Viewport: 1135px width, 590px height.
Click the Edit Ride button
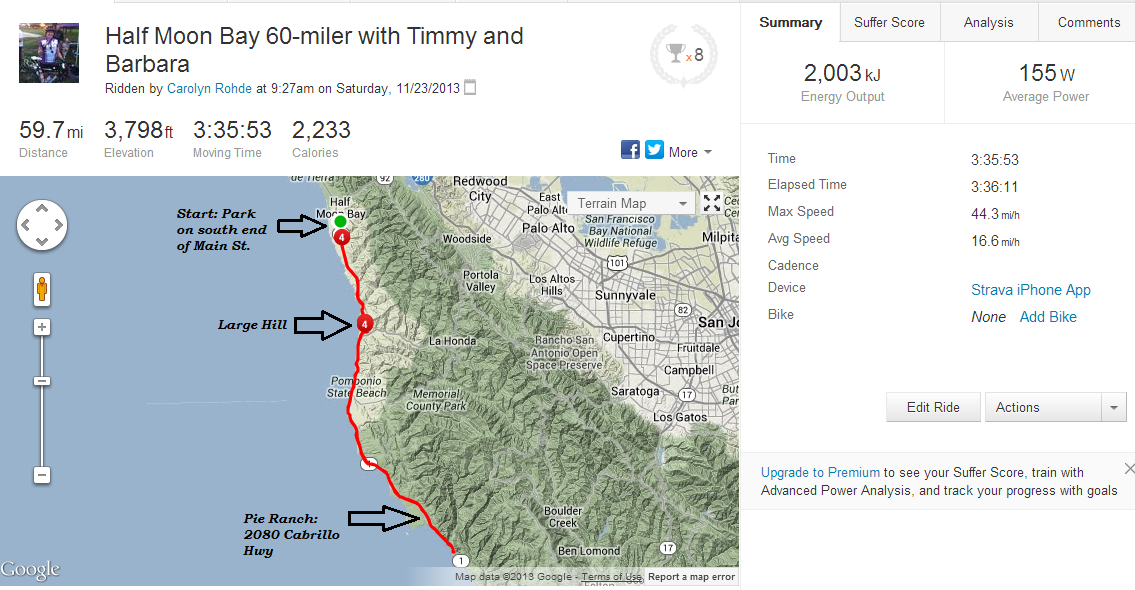932,407
